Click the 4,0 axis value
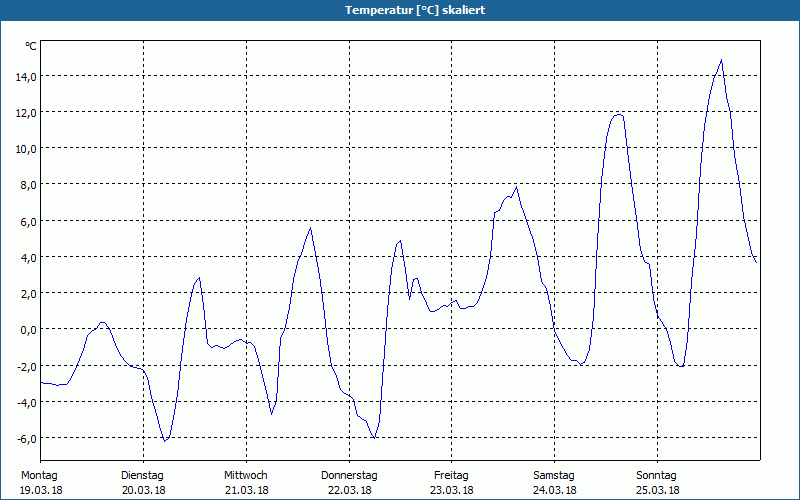 [28, 258]
